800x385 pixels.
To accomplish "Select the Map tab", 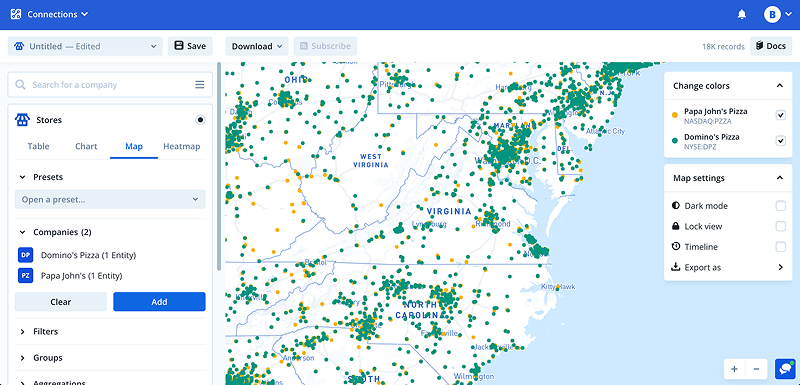I will (134, 146).
